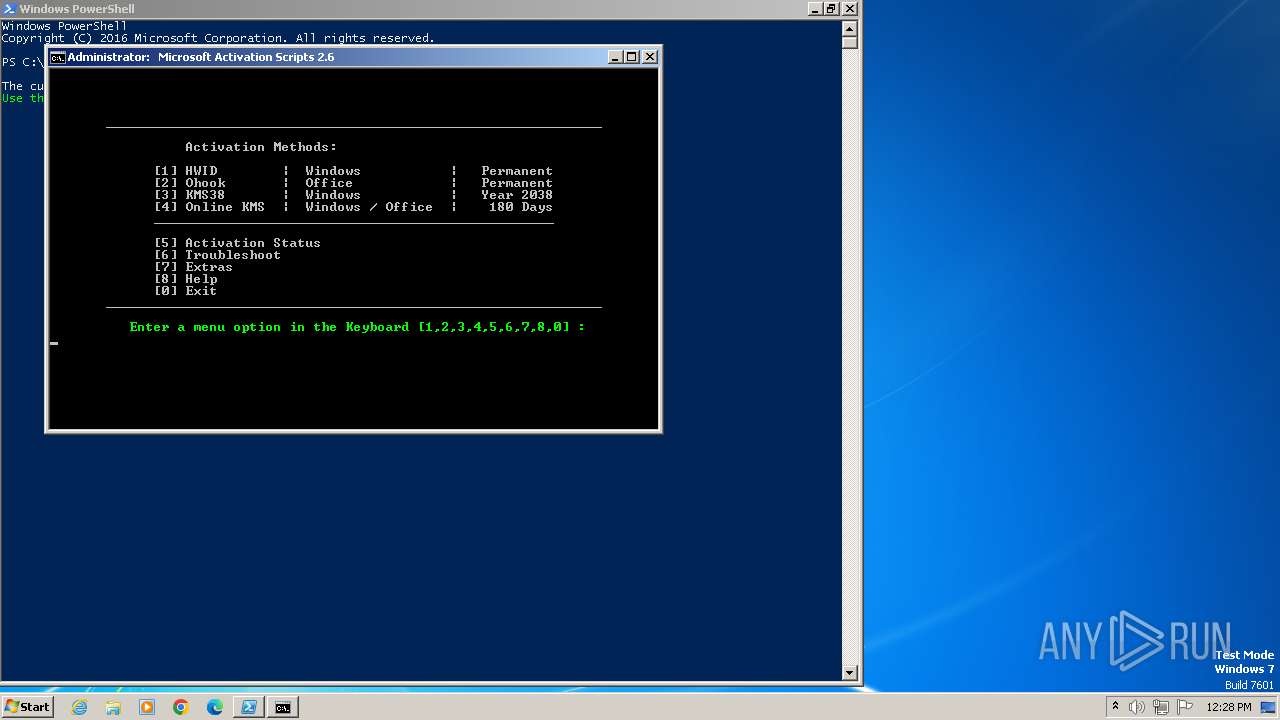1280x720 pixels.
Task: Open the Windows PowerShell window system menu icon
Action: tap(9, 9)
